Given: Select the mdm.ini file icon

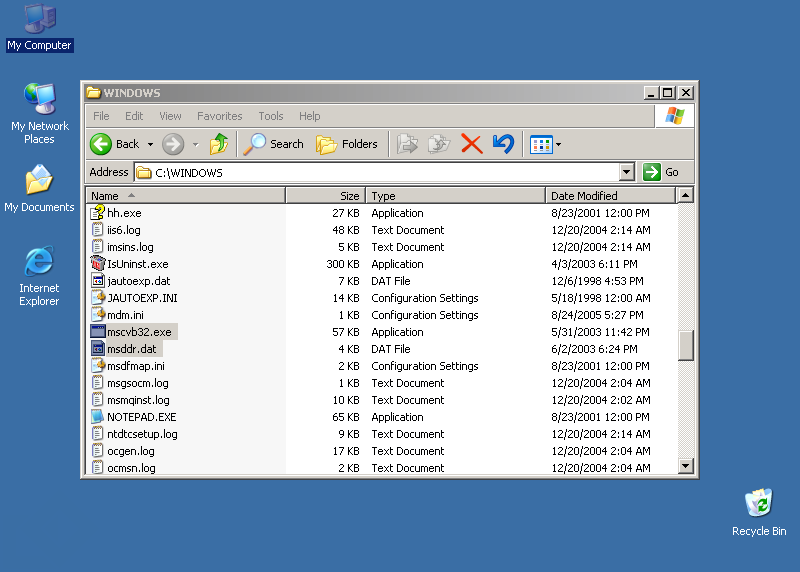Looking at the screenshot, I should 97,314.
